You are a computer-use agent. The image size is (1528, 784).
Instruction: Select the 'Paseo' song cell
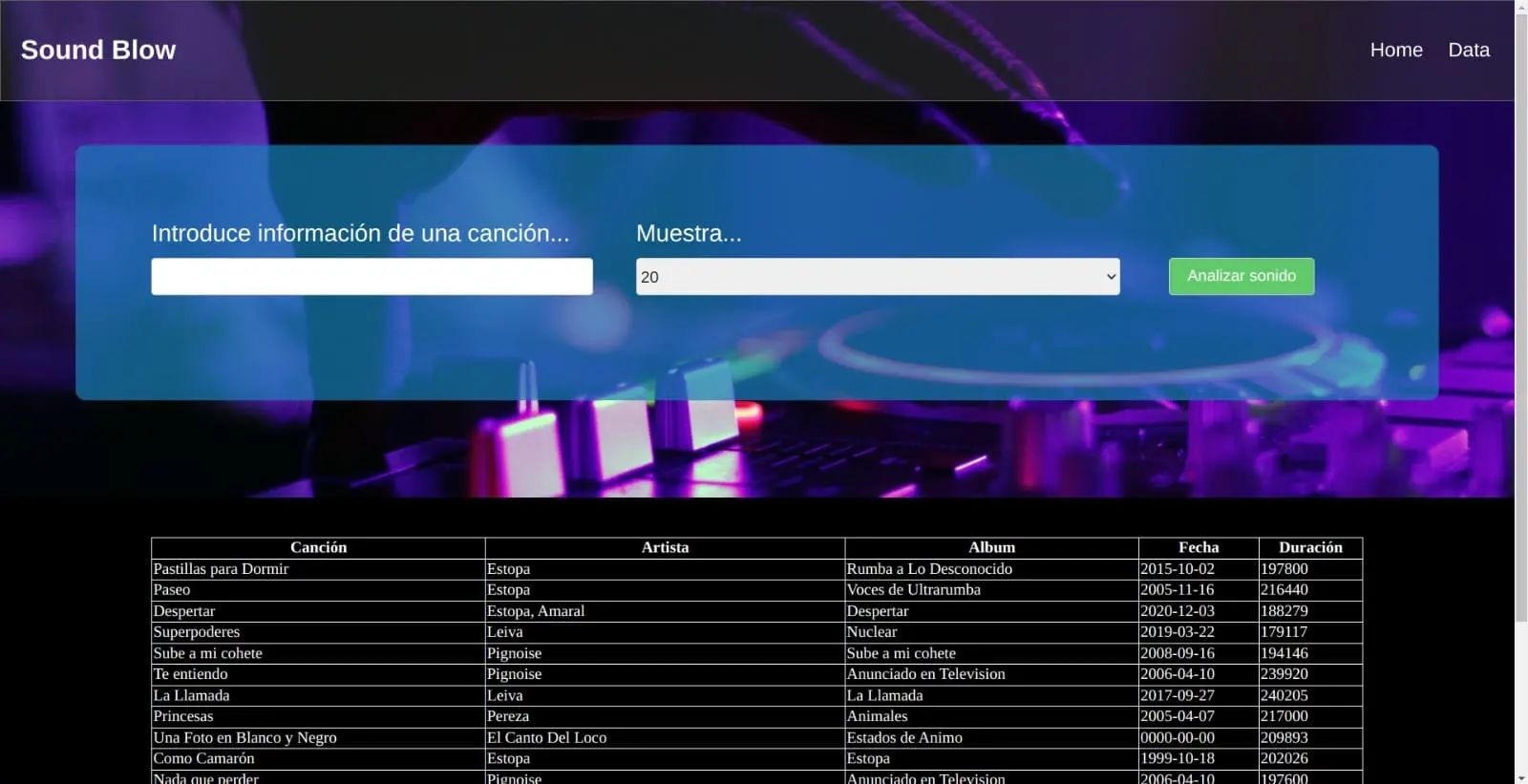tap(318, 590)
